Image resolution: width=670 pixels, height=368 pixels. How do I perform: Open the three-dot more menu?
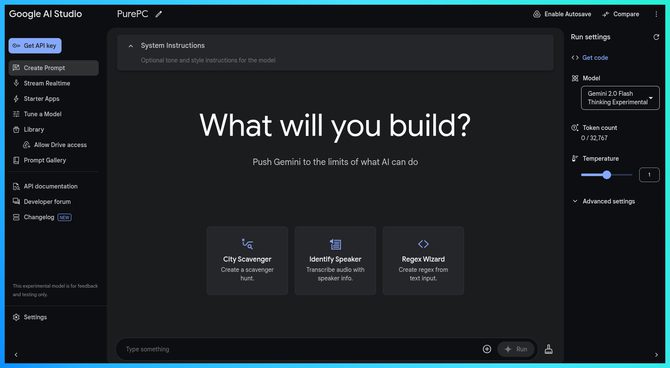tap(656, 14)
